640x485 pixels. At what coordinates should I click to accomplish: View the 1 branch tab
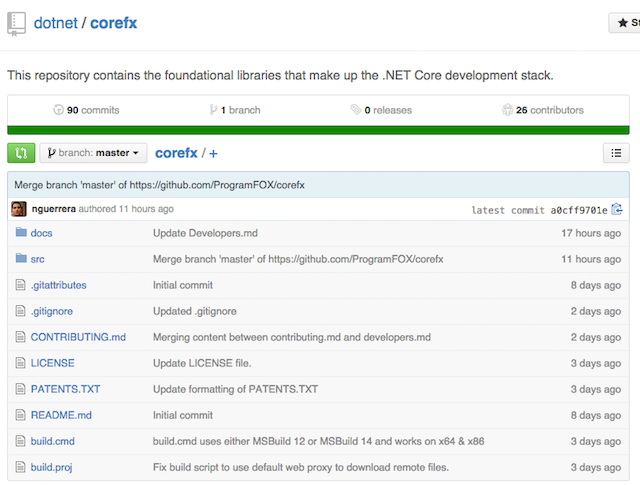point(234,110)
